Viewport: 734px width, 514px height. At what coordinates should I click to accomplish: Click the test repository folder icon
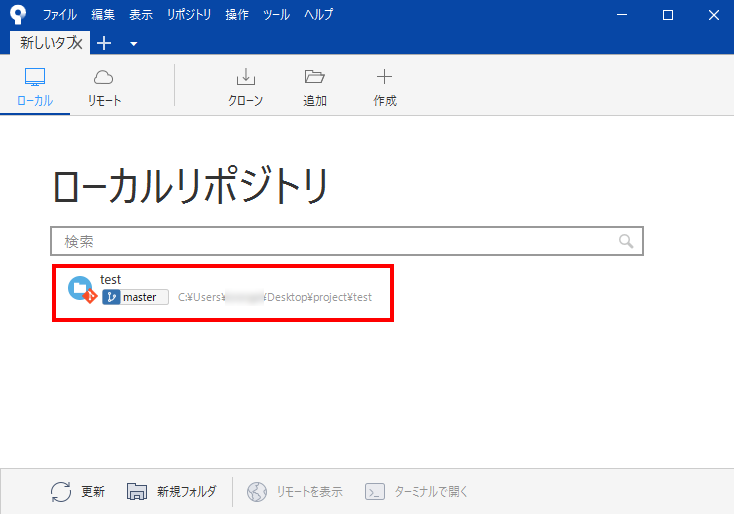pyautogui.click(x=82, y=289)
